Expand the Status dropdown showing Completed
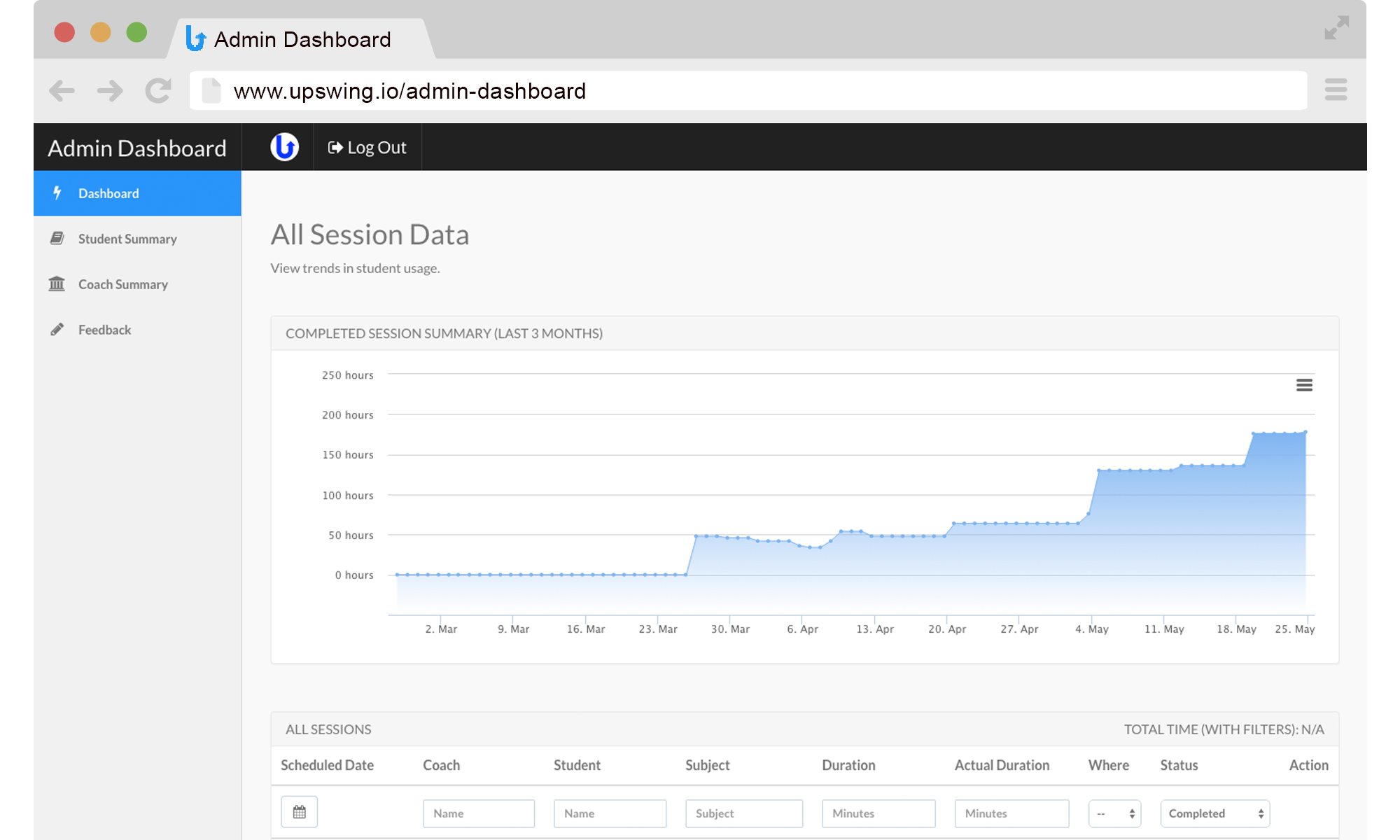This screenshot has width=1400, height=840. 1215,813
